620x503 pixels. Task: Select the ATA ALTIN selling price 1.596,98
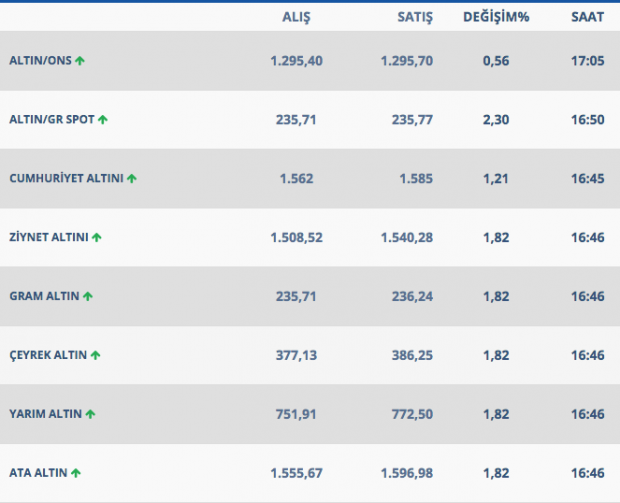(x=408, y=473)
